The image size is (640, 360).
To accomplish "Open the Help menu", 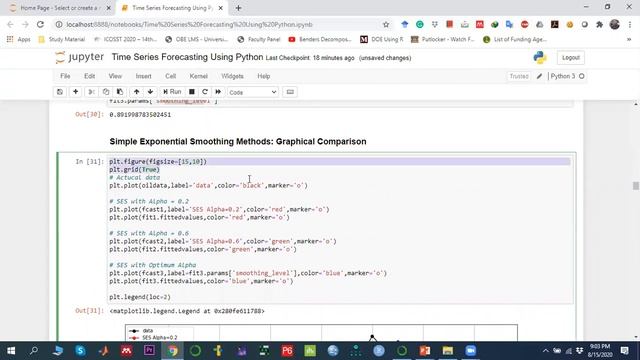I will point(264,76).
